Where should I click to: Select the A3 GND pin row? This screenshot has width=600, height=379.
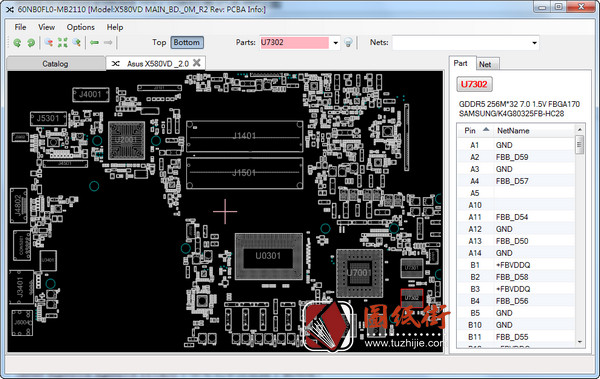(x=516, y=169)
